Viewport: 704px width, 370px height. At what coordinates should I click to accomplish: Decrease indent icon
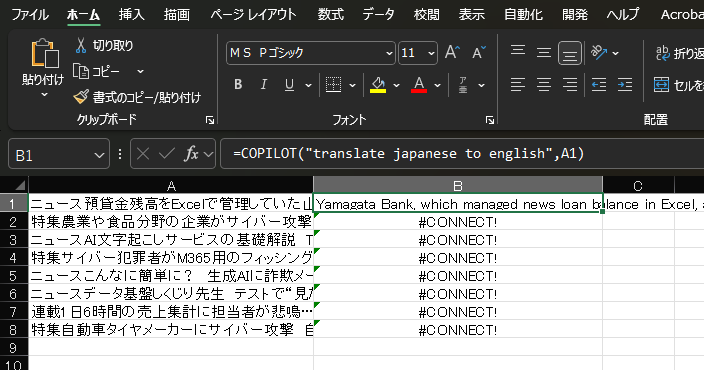click(599, 84)
